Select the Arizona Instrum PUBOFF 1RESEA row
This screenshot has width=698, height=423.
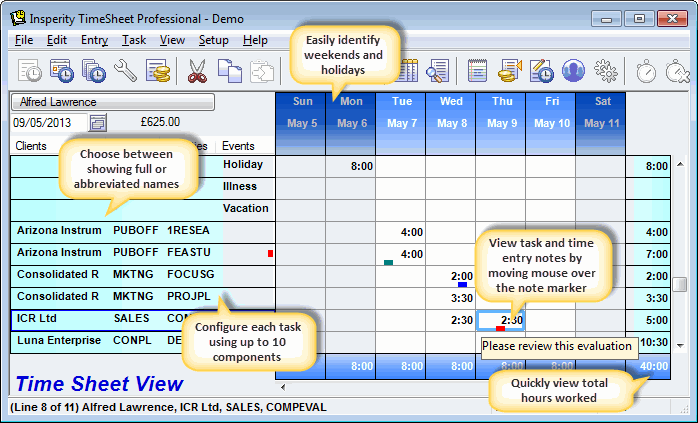coord(142,232)
